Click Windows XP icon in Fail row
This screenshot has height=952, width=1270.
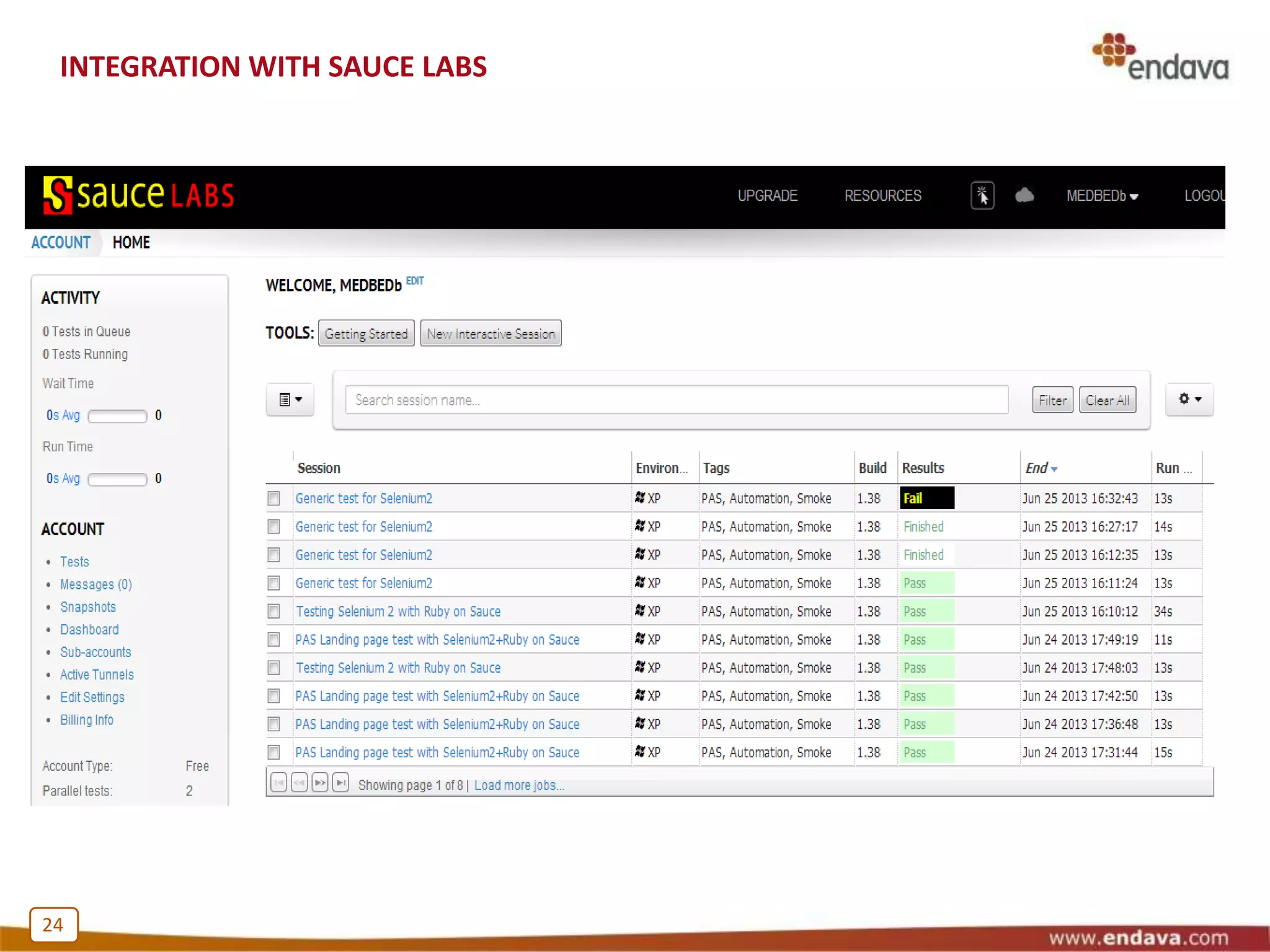[x=640, y=497]
